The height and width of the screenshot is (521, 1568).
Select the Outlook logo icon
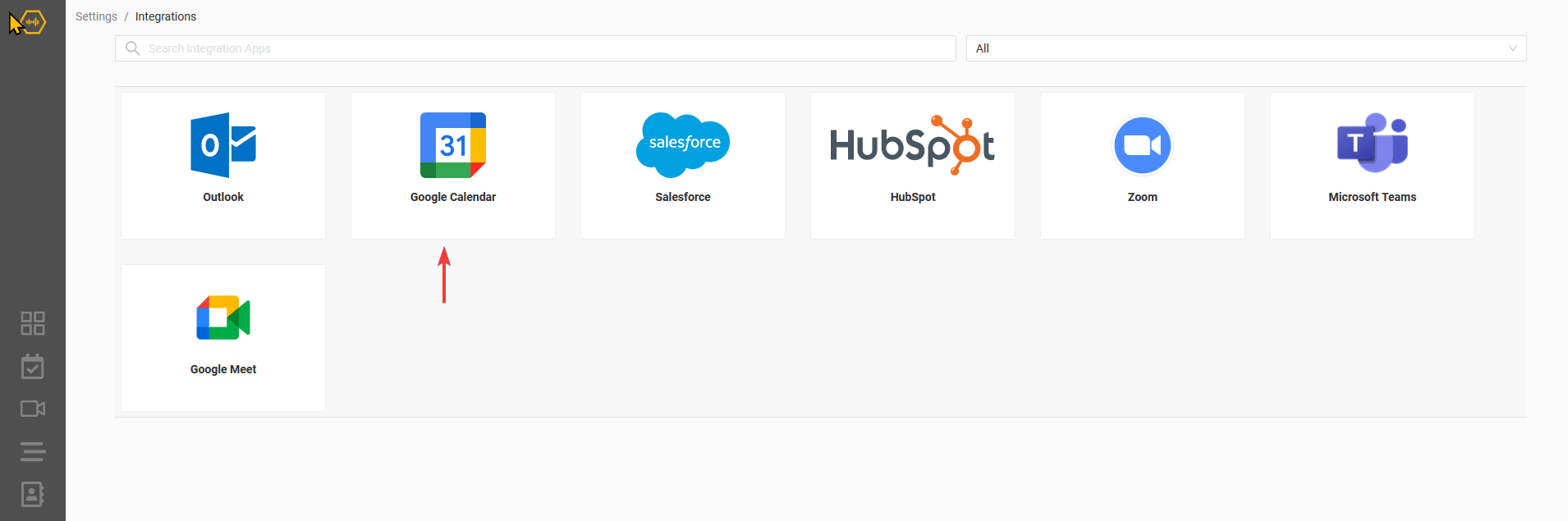(x=223, y=145)
